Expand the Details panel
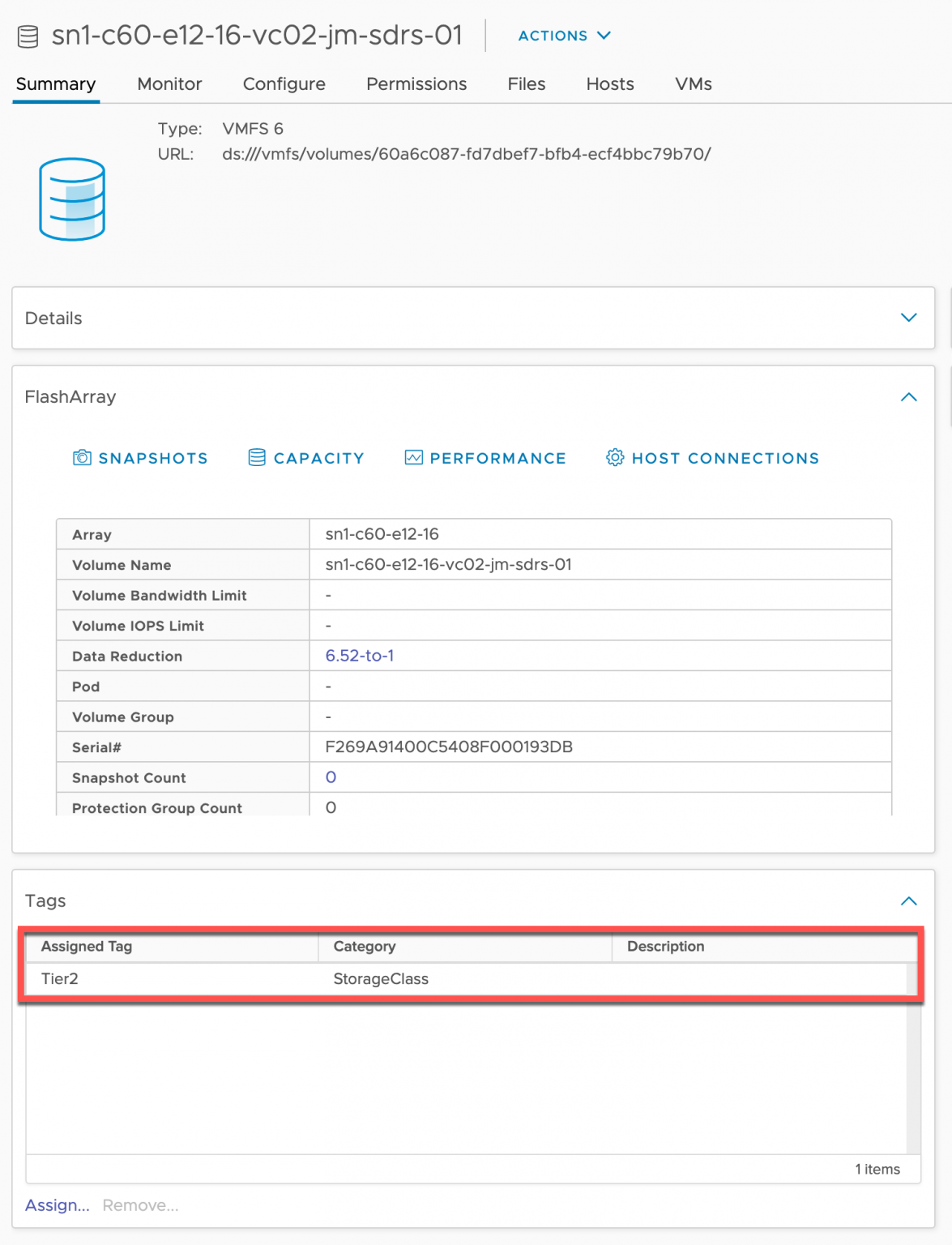This screenshot has width=952, height=1245. click(908, 318)
